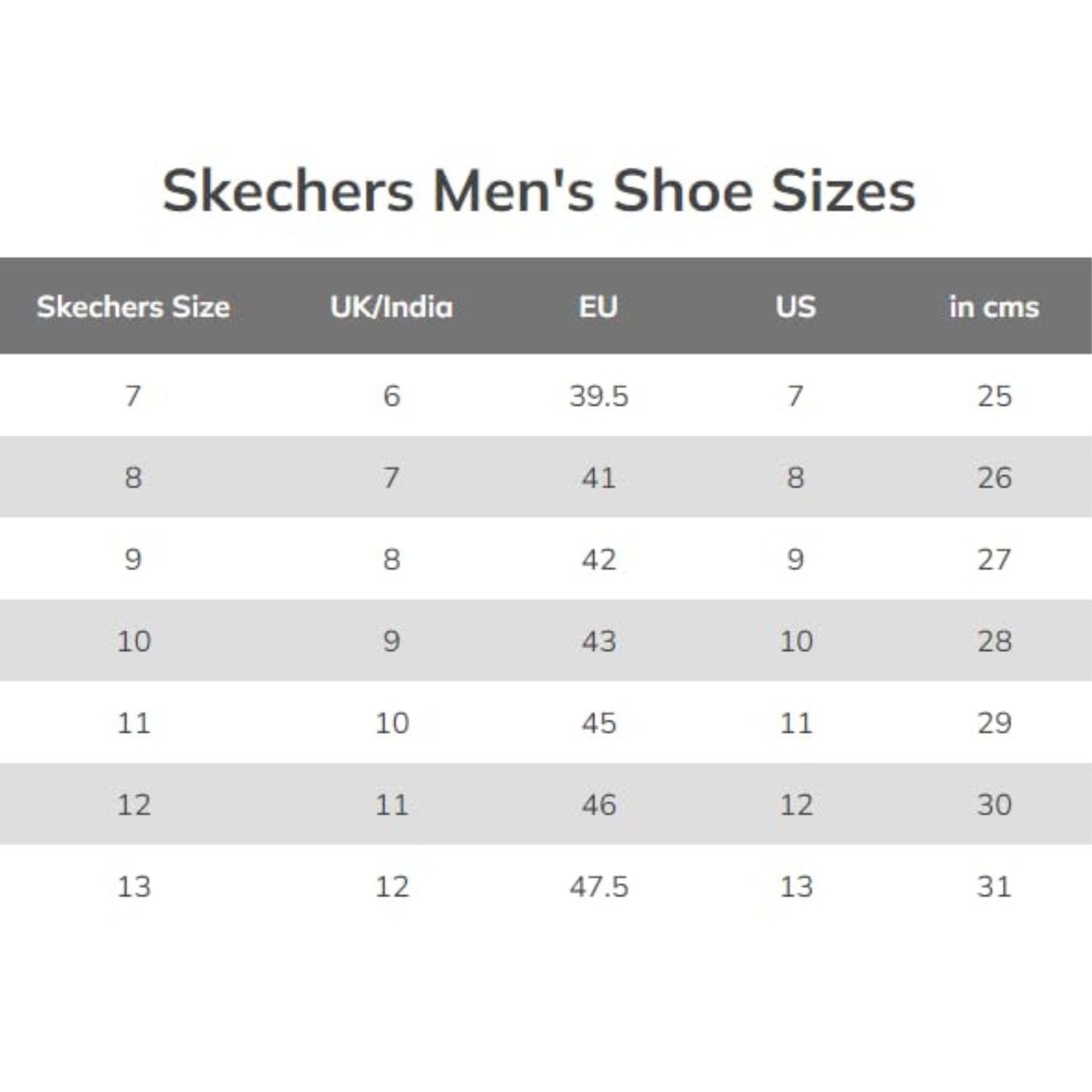Click the EU size 39.5 cell
1092x1092 pixels.
pos(599,396)
